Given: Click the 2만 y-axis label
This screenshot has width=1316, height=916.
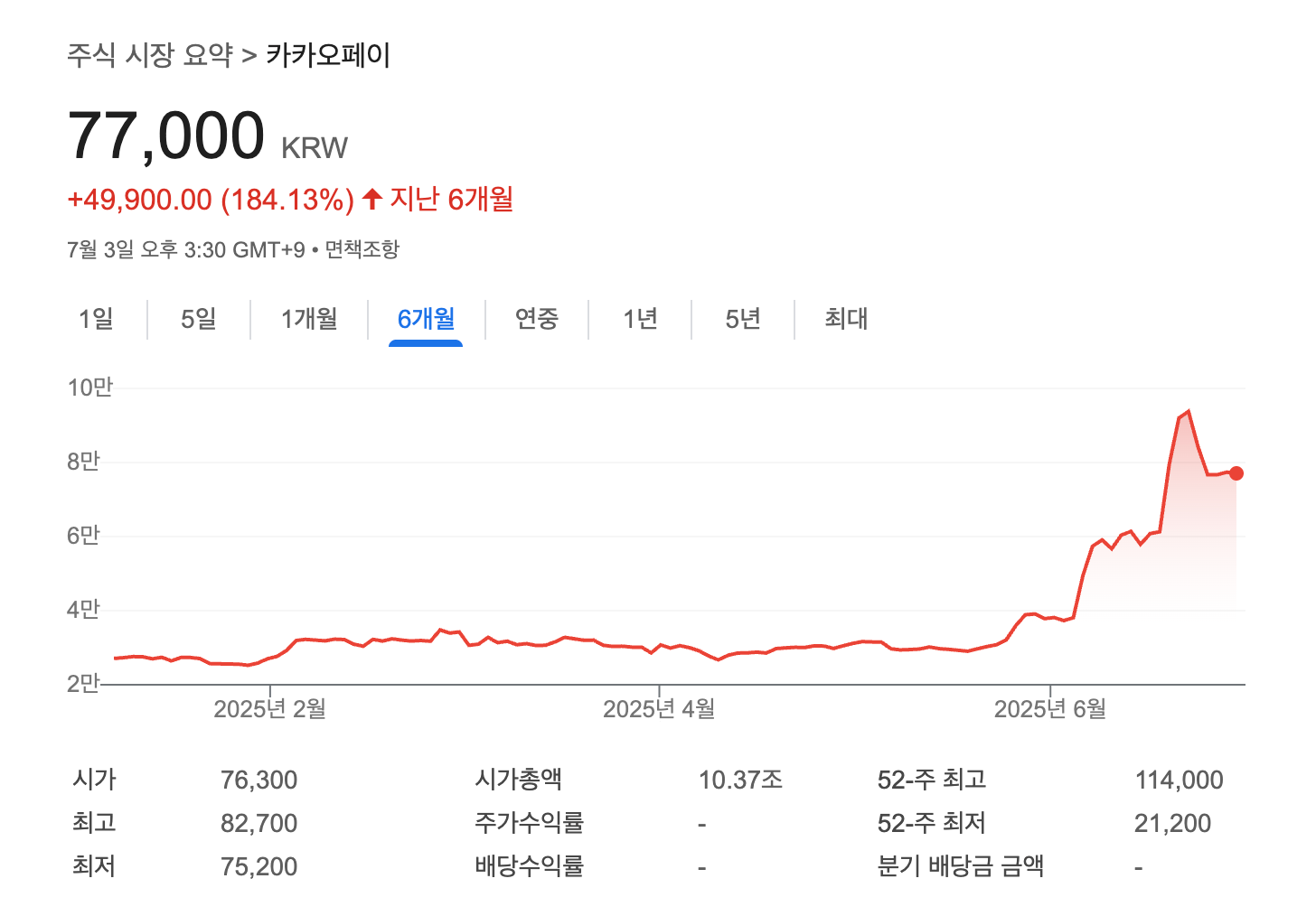Looking at the screenshot, I should pyautogui.click(x=83, y=684).
